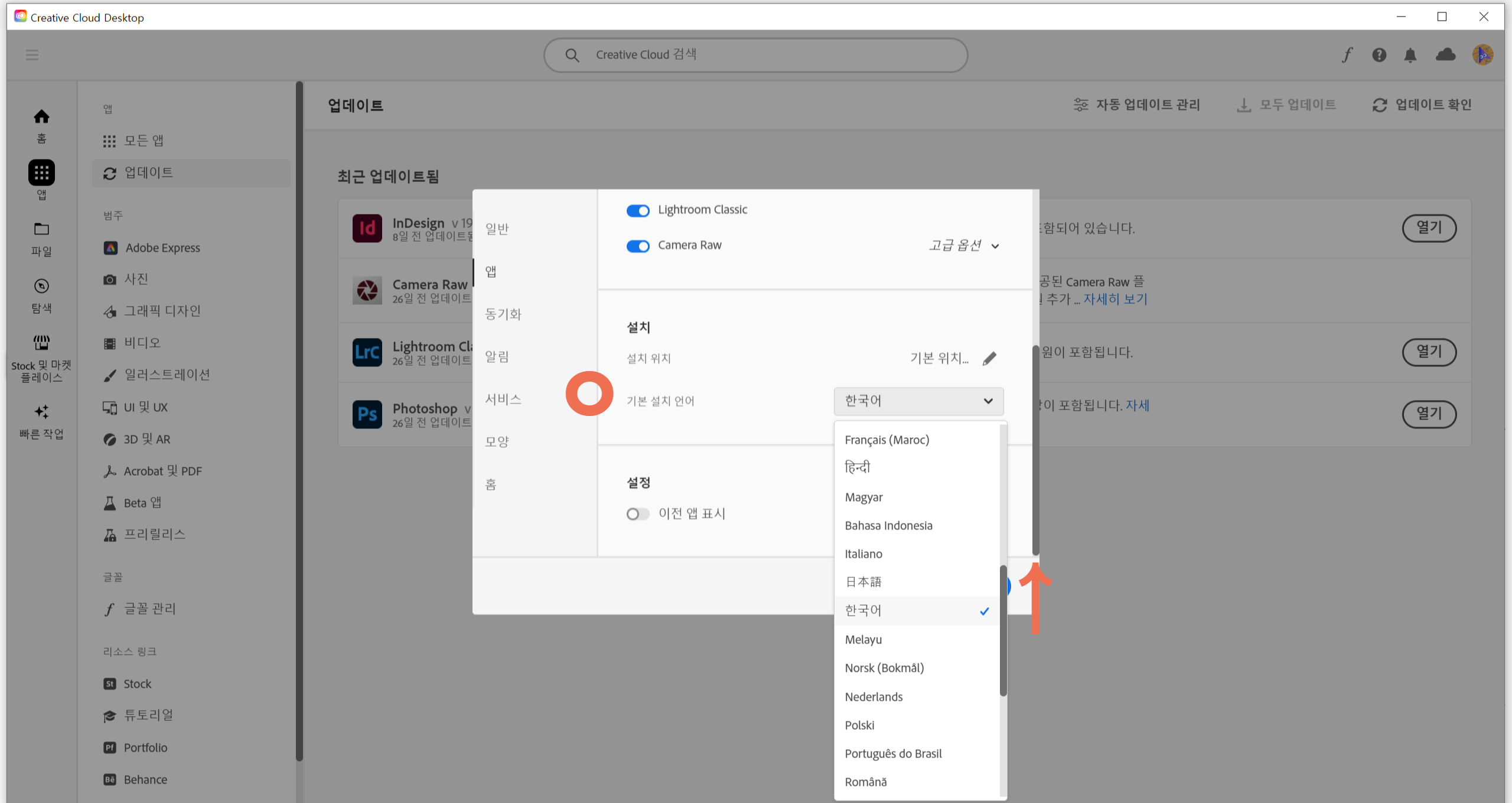
Task: Open the fonts f icon in header
Action: [1347, 55]
